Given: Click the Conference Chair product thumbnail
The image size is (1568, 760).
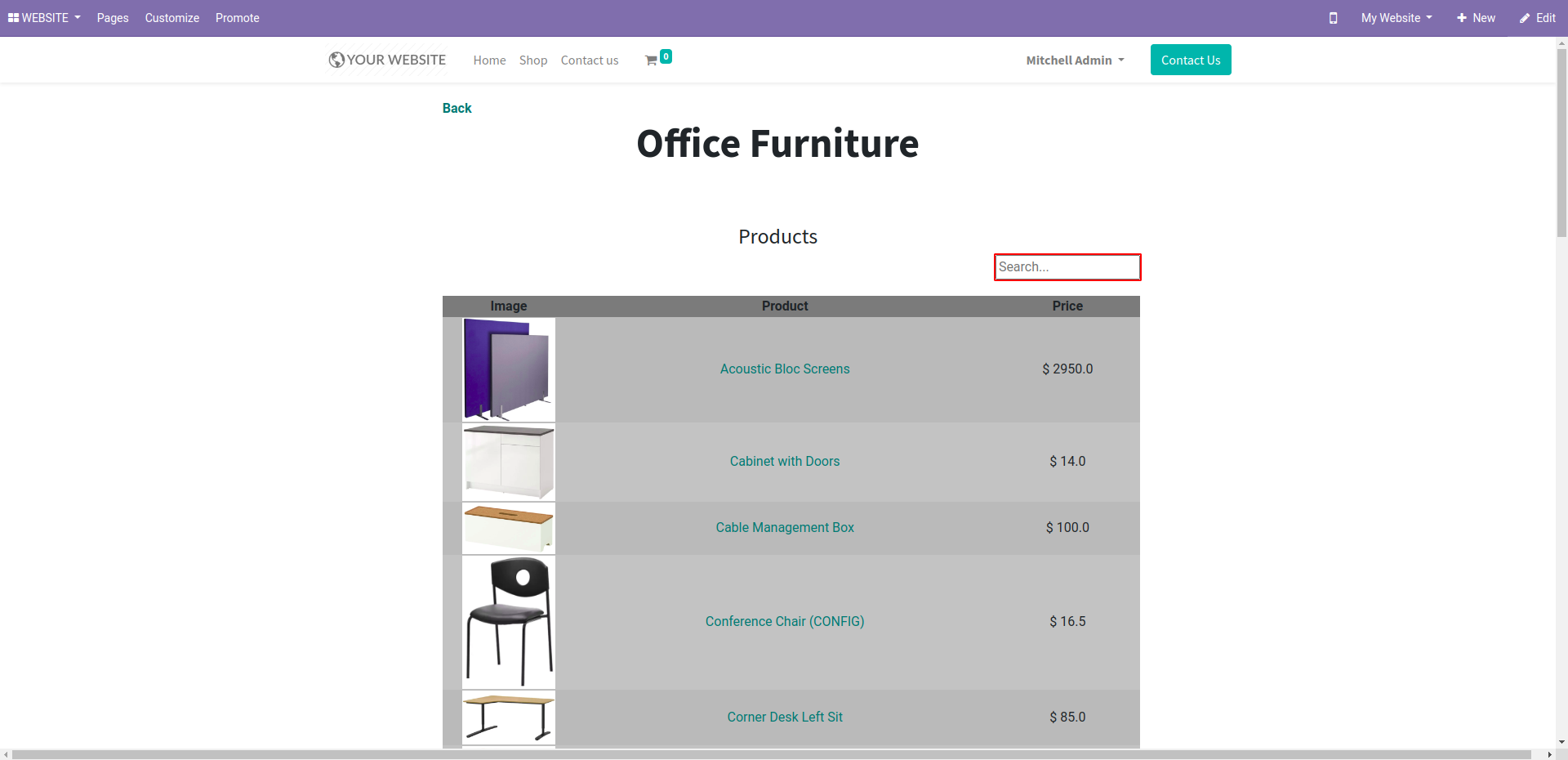Looking at the screenshot, I should [509, 622].
